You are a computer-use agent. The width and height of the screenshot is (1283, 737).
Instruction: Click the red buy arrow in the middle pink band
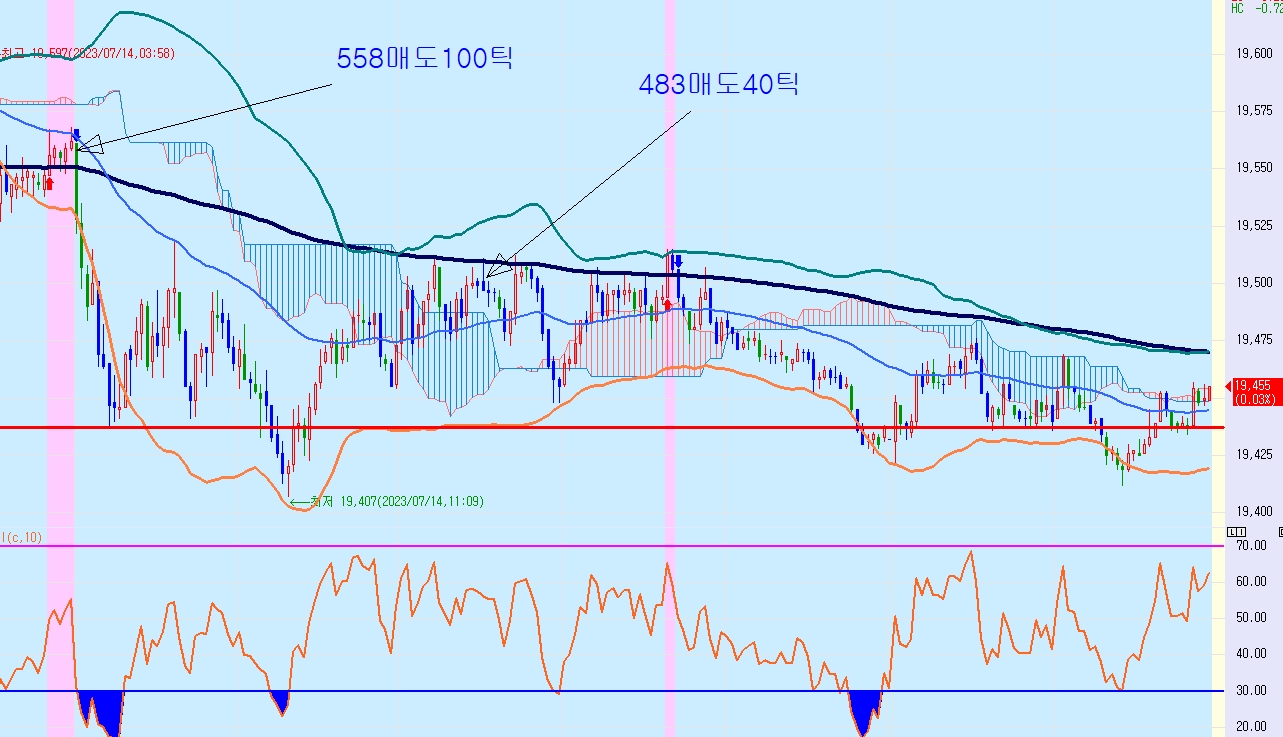coord(667,303)
